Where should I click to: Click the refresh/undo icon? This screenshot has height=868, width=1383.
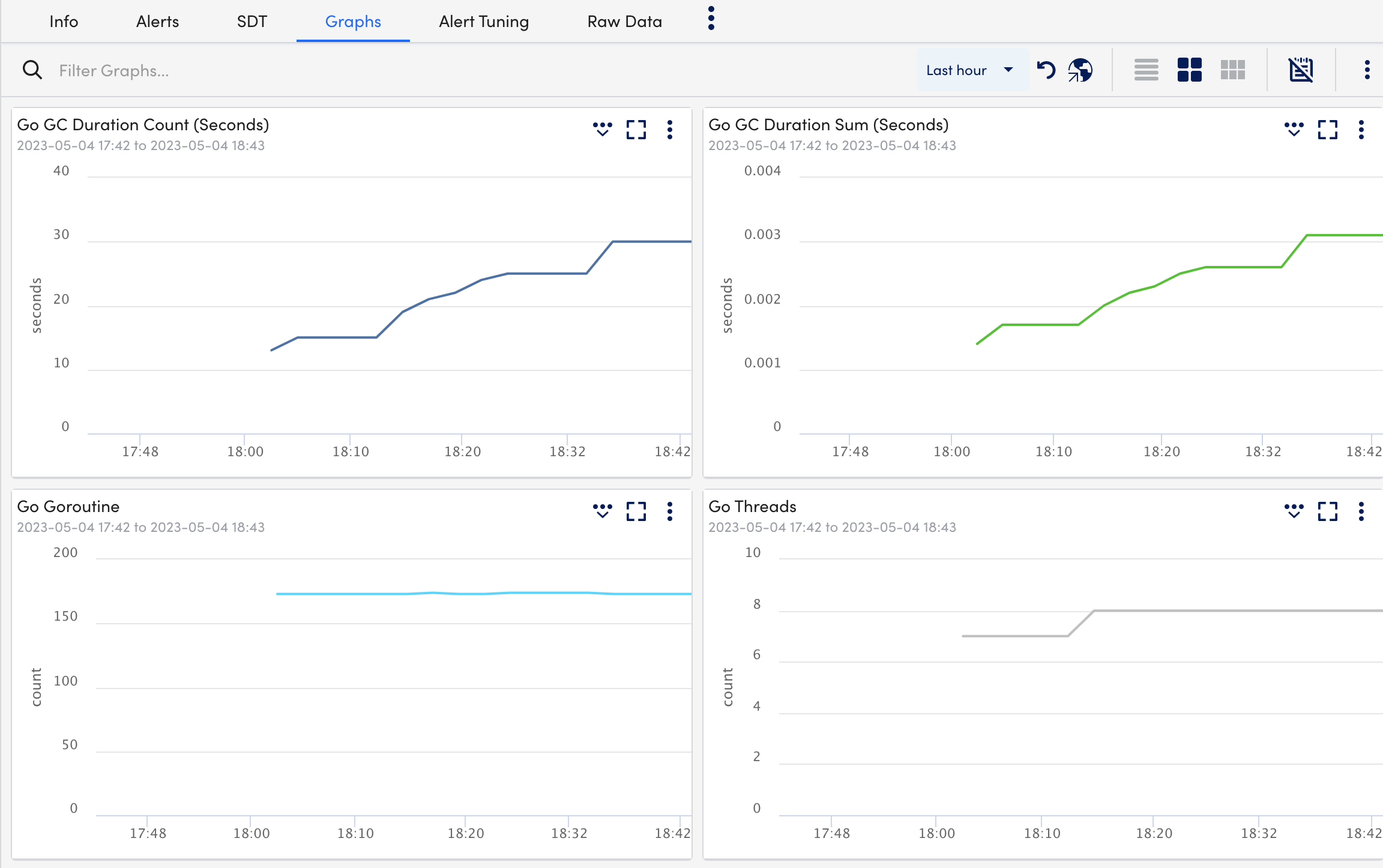tap(1046, 70)
